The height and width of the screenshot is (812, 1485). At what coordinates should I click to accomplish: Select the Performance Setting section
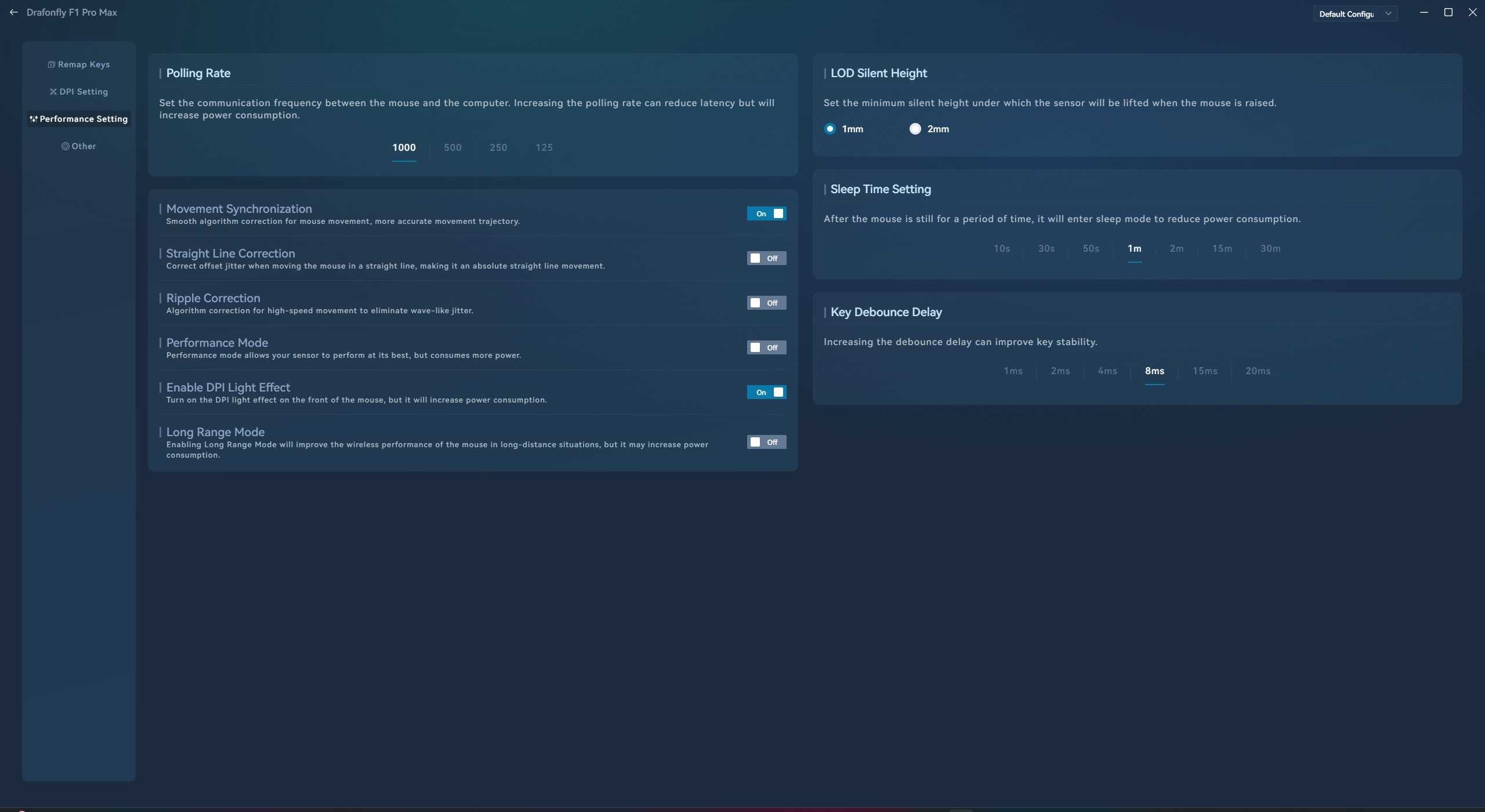[79, 119]
